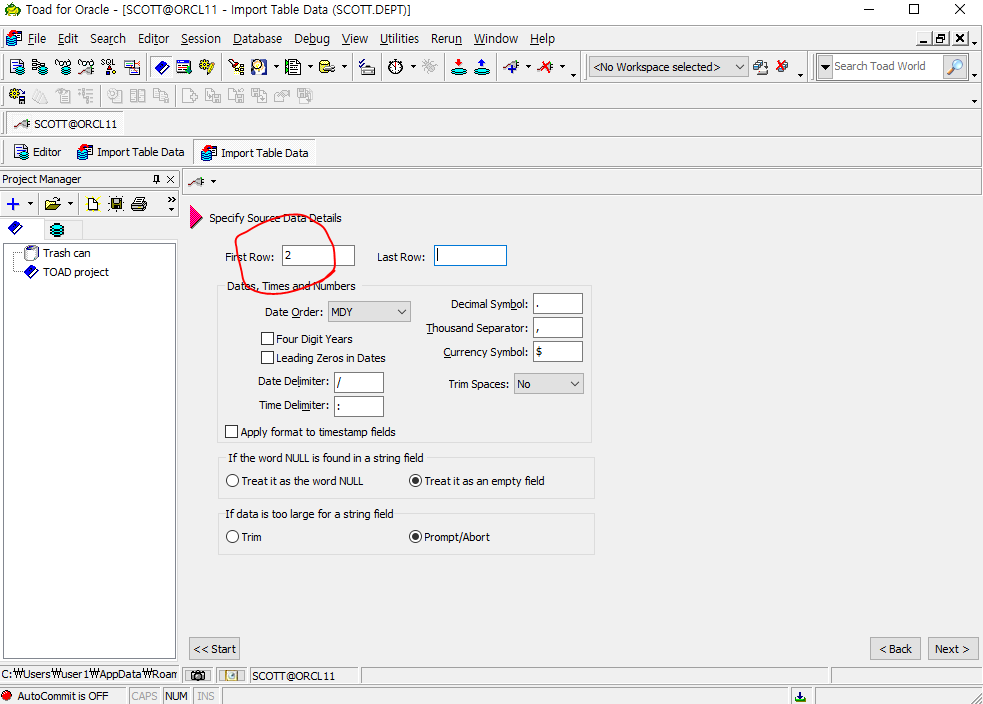This screenshot has height=704, width=983.
Task: Open the Database menu
Action: coord(257,39)
